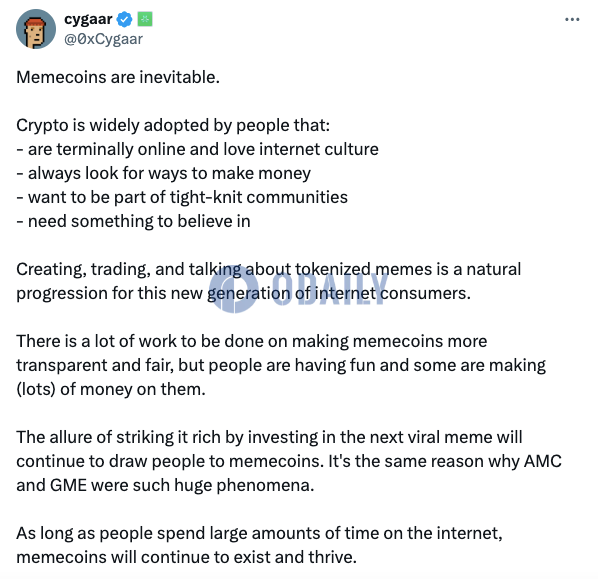Click the green square affiliate badge
598x579 pixels.
145,19
